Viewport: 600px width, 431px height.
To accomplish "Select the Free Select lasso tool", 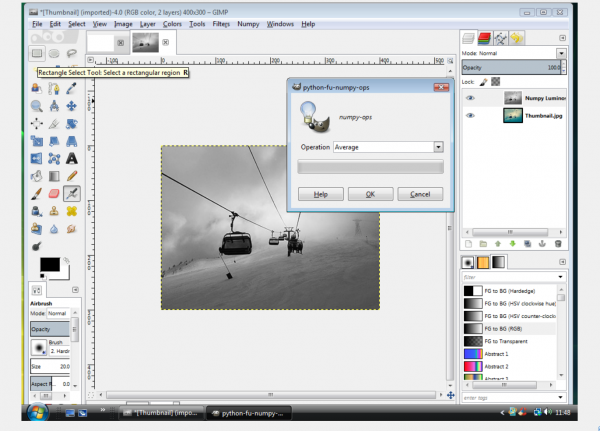I will [x=72, y=53].
